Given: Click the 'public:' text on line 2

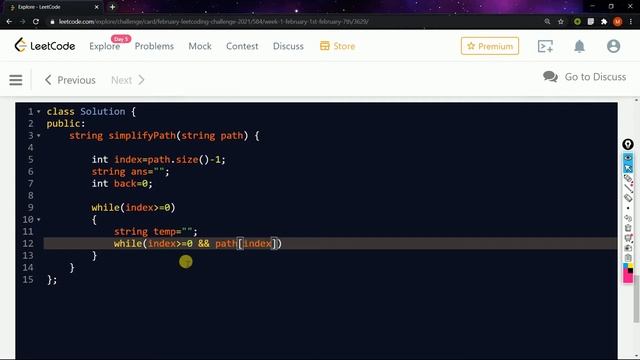Looking at the screenshot, I should [66, 124].
